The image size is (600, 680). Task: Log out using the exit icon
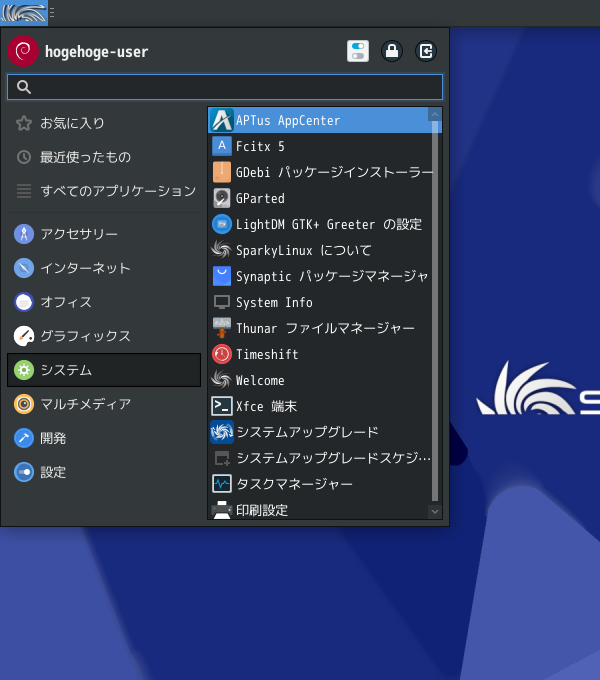426,51
